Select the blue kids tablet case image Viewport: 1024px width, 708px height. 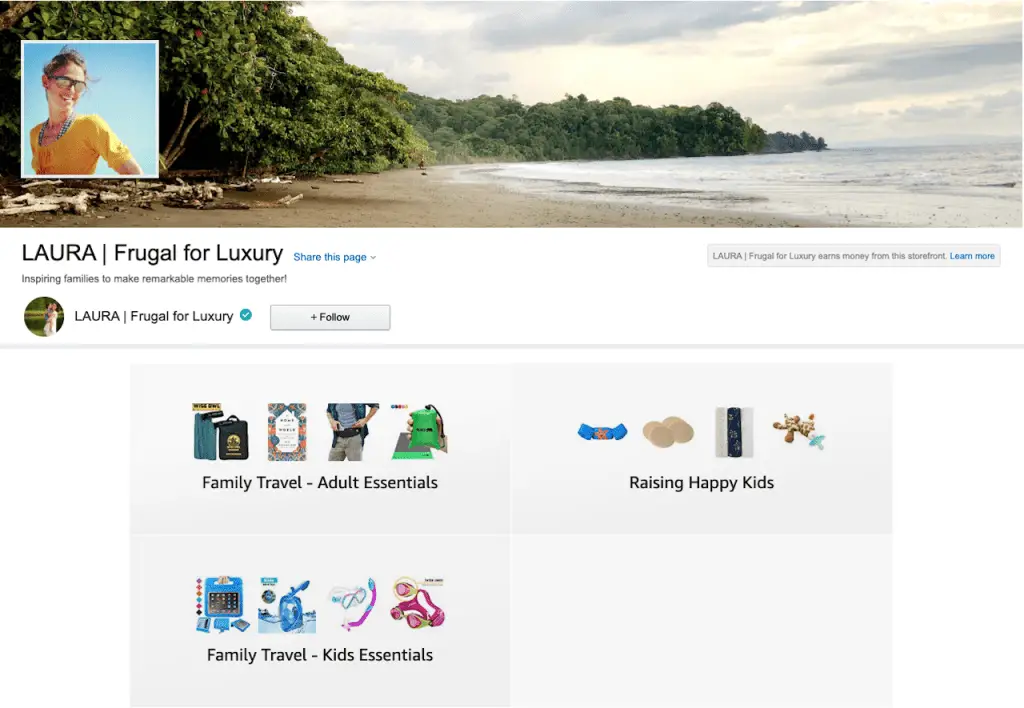coord(222,605)
